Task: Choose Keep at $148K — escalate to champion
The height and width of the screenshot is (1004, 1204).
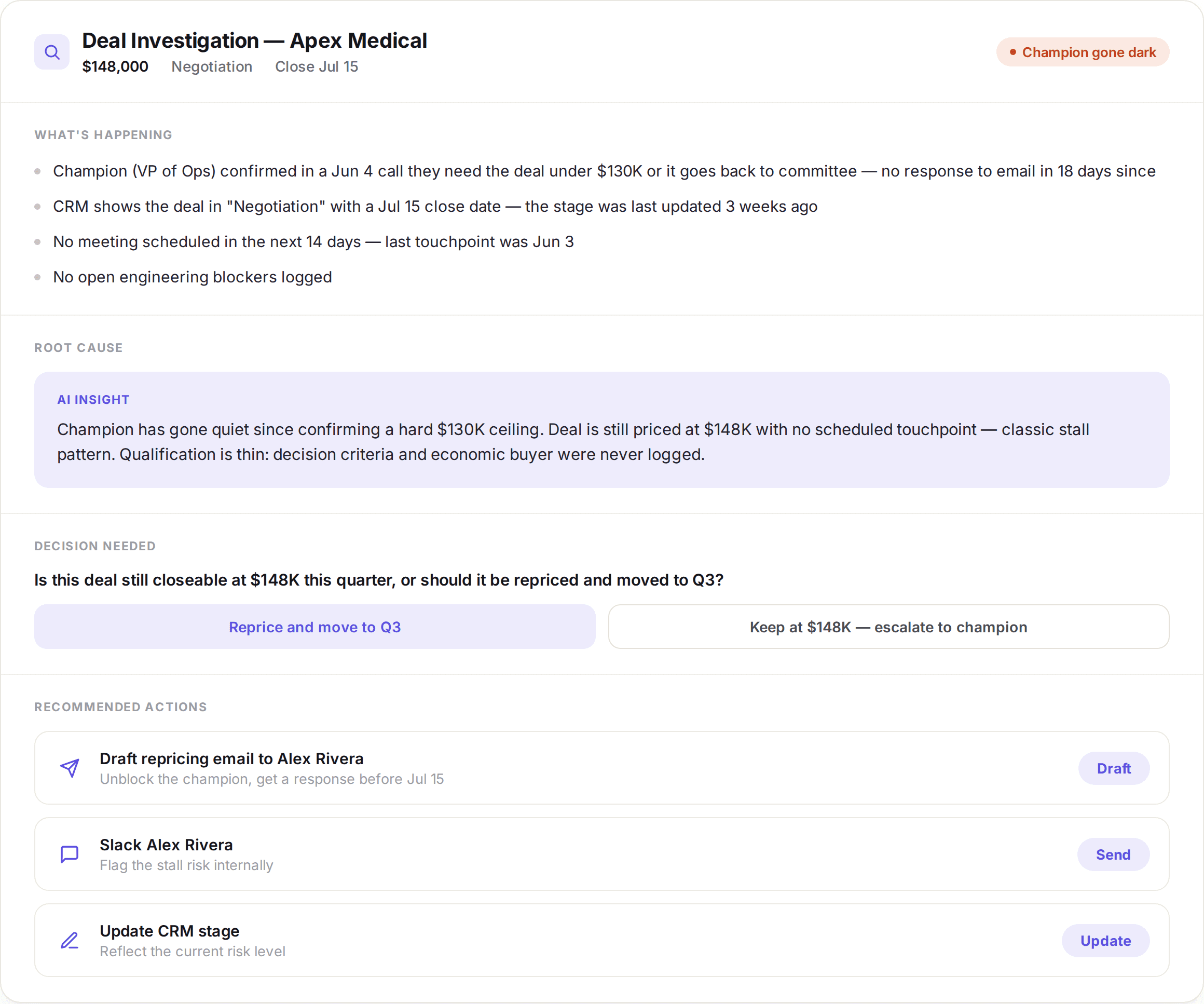Action: click(888, 627)
